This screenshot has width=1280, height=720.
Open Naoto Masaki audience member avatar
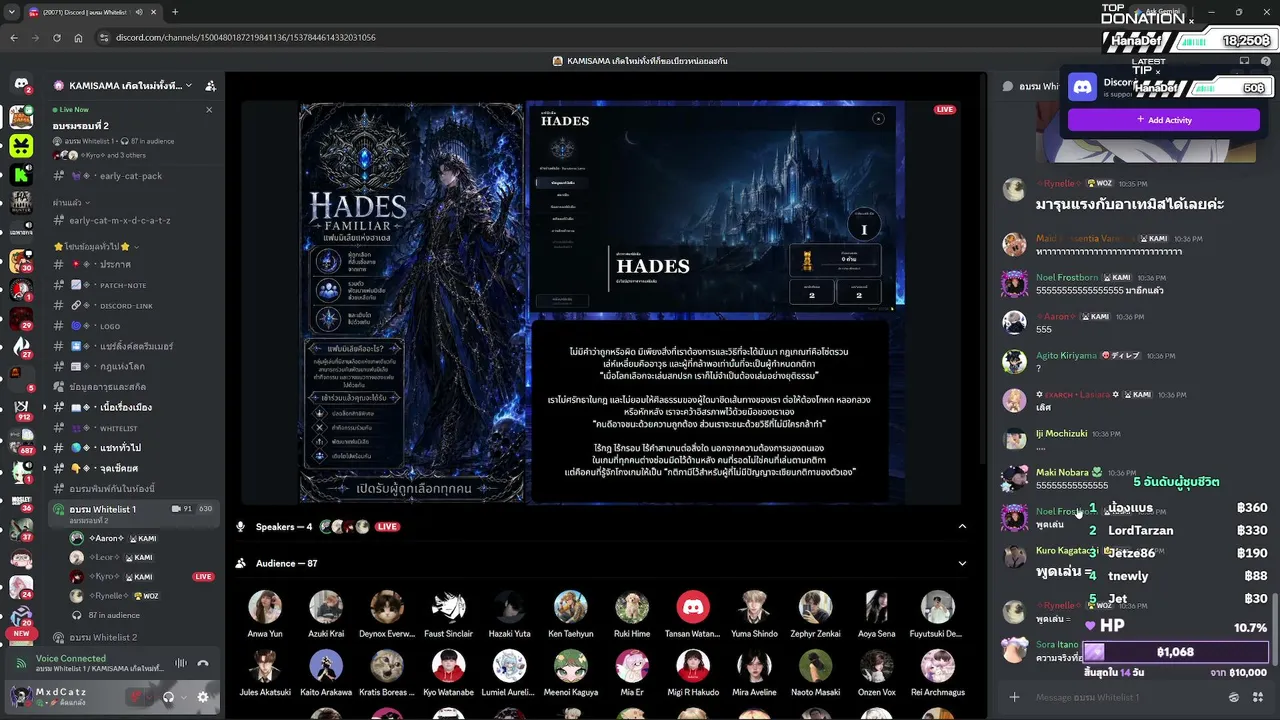(815, 665)
